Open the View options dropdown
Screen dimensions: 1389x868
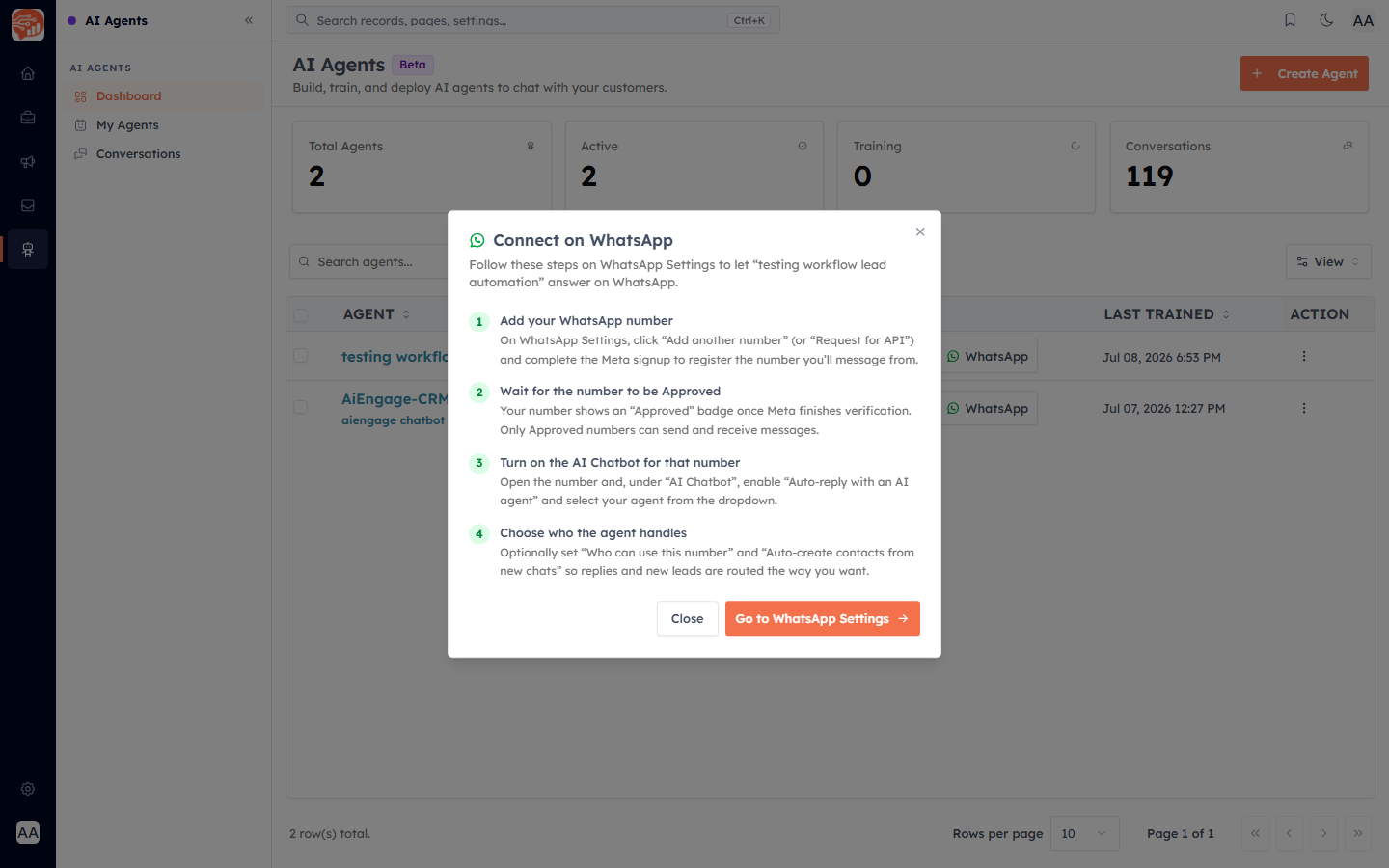coord(1328,261)
